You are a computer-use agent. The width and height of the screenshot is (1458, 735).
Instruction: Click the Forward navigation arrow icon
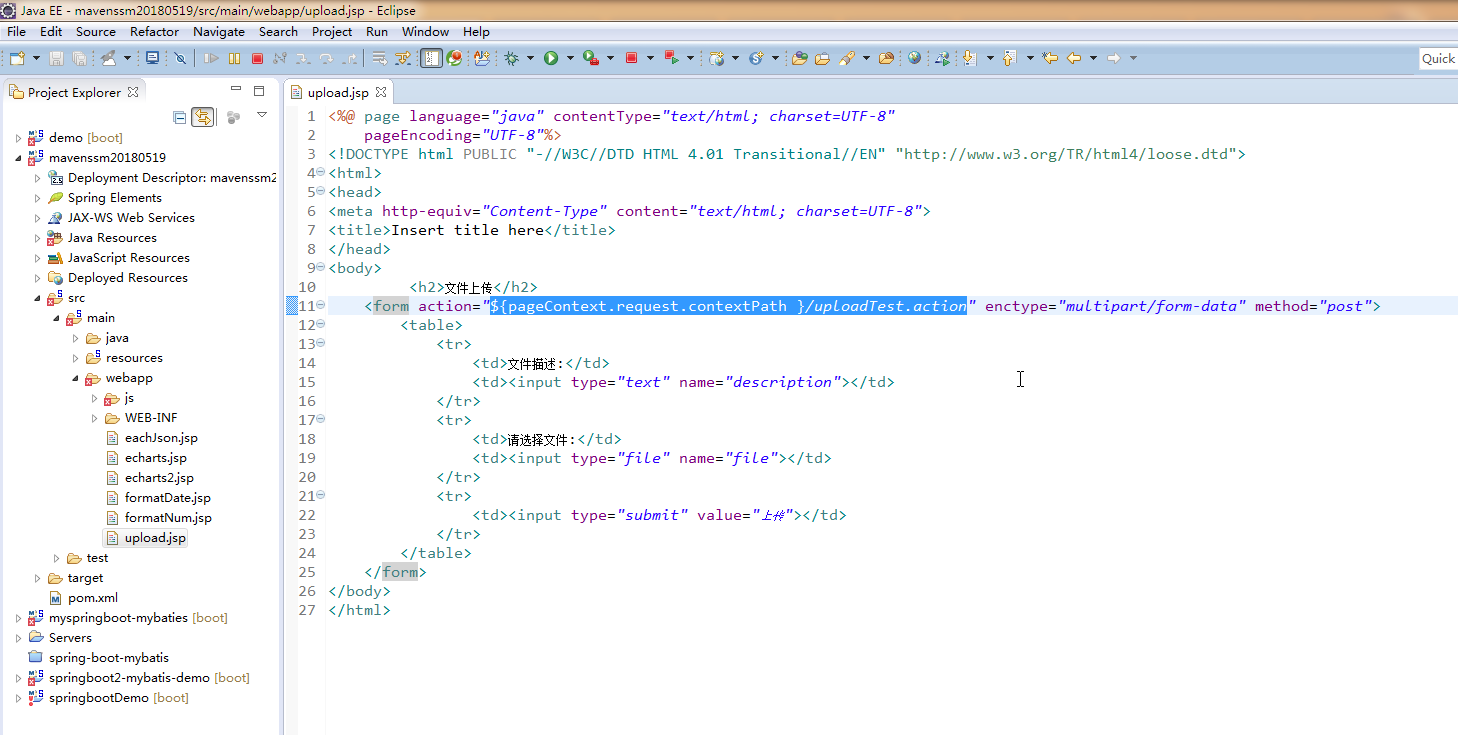1113,58
